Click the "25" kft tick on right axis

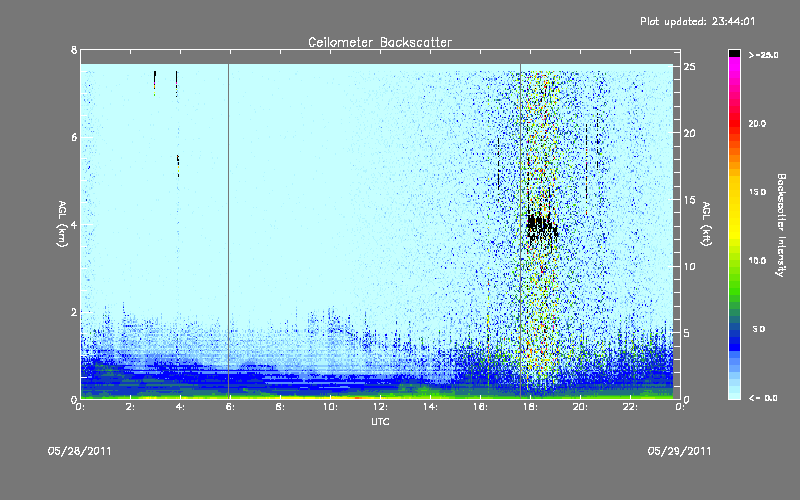pos(689,67)
